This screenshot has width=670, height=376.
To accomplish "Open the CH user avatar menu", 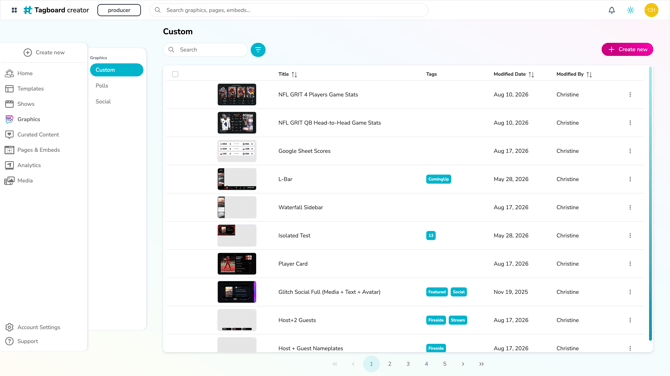I will (x=651, y=10).
